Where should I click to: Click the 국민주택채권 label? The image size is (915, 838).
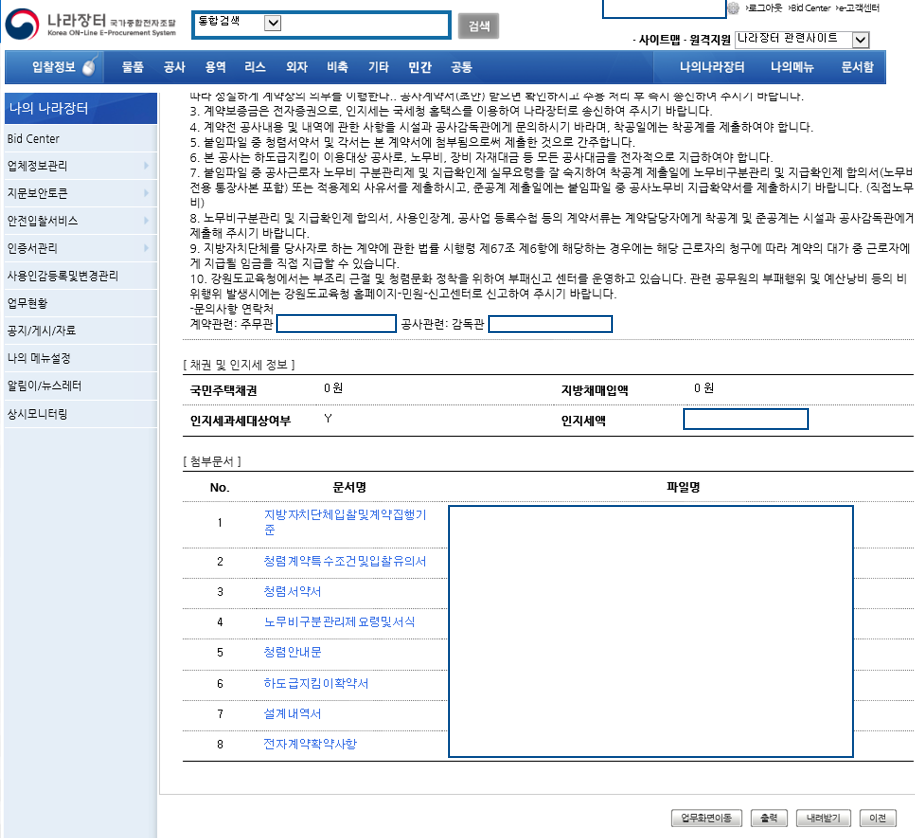coord(223,390)
